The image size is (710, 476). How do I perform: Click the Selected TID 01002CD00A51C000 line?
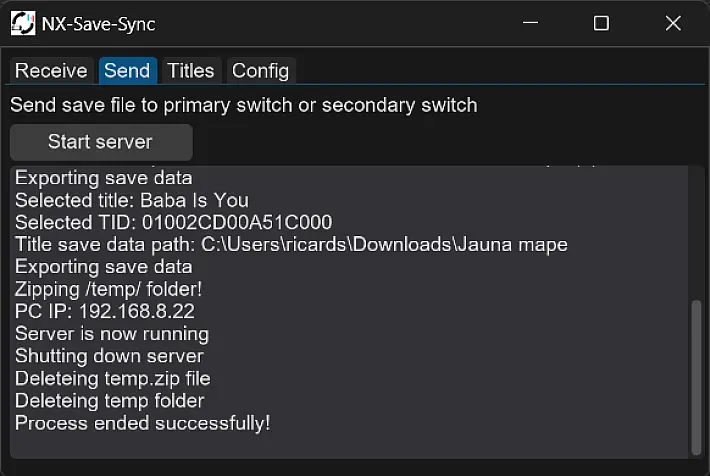(x=173, y=222)
